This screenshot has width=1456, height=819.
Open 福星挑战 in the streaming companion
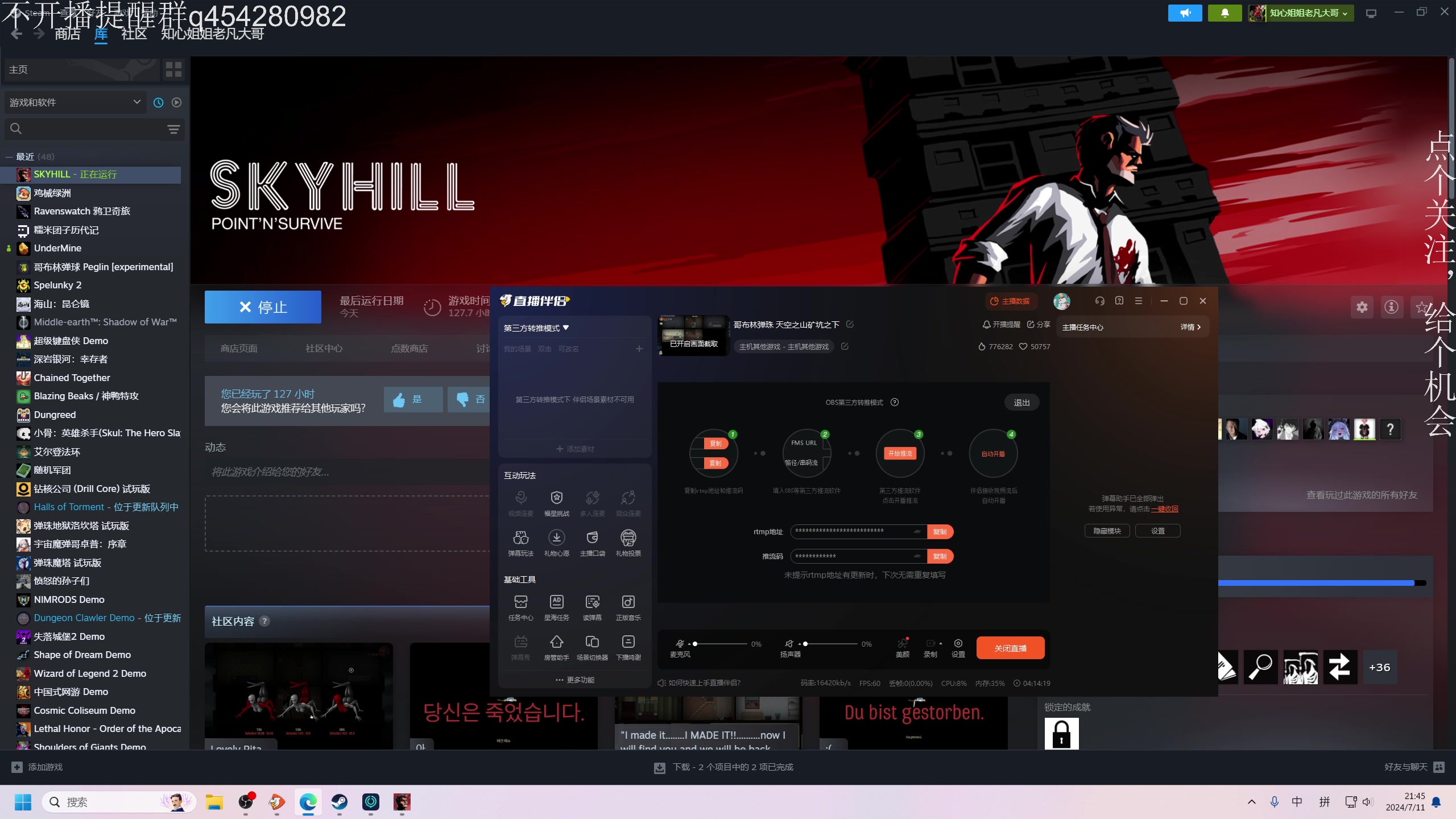pos(556,503)
